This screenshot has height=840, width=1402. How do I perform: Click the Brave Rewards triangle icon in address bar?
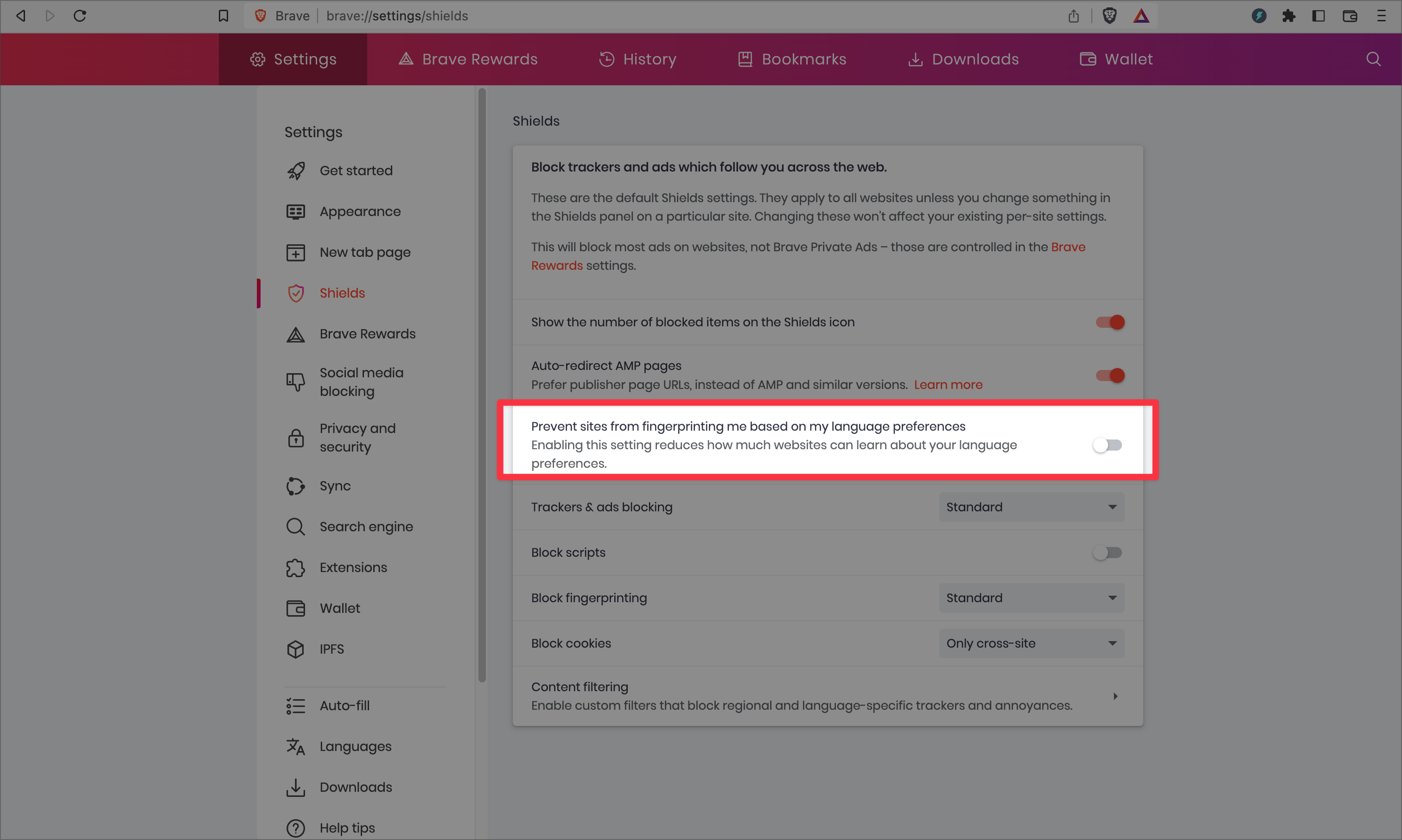1141,16
